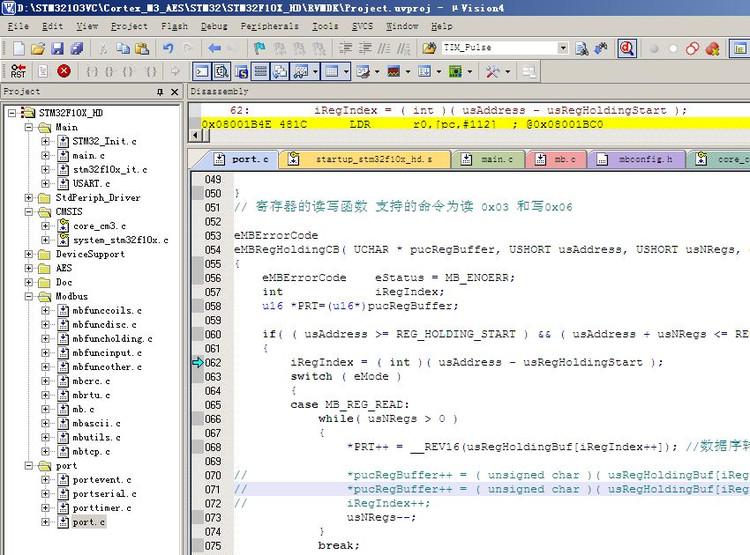
Task: Open the TIM_Pulse combo box dropdown
Action: click(x=563, y=48)
